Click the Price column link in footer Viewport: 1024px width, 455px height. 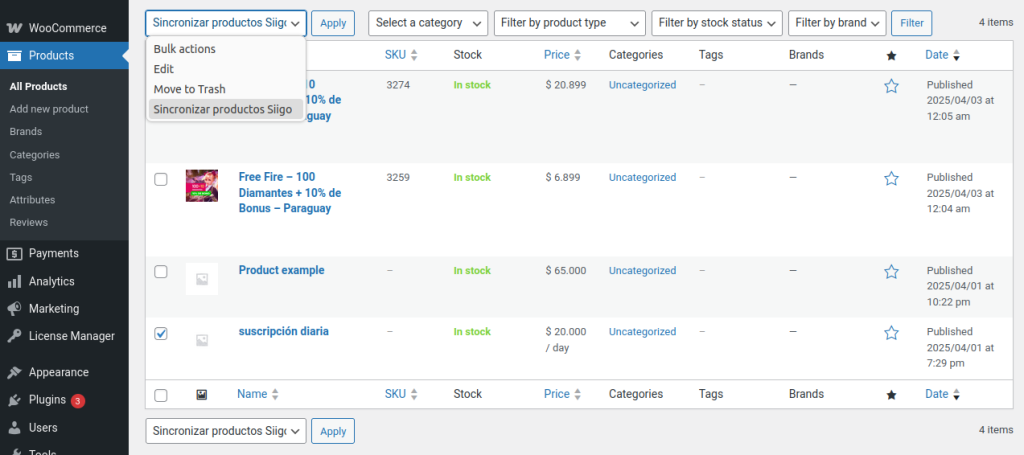point(556,394)
